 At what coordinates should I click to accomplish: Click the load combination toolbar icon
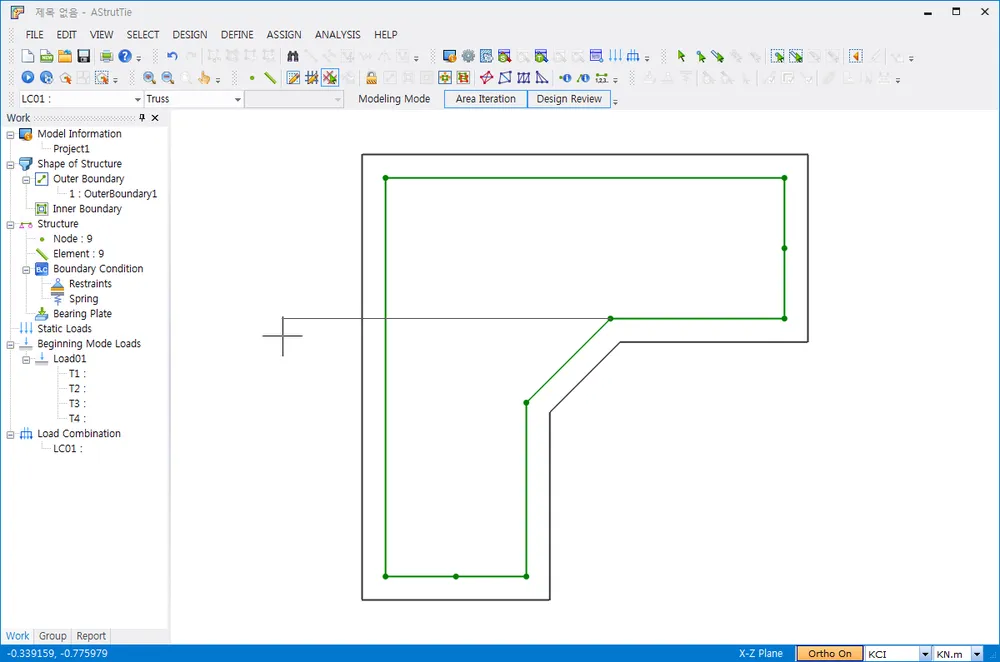click(x=633, y=56)
